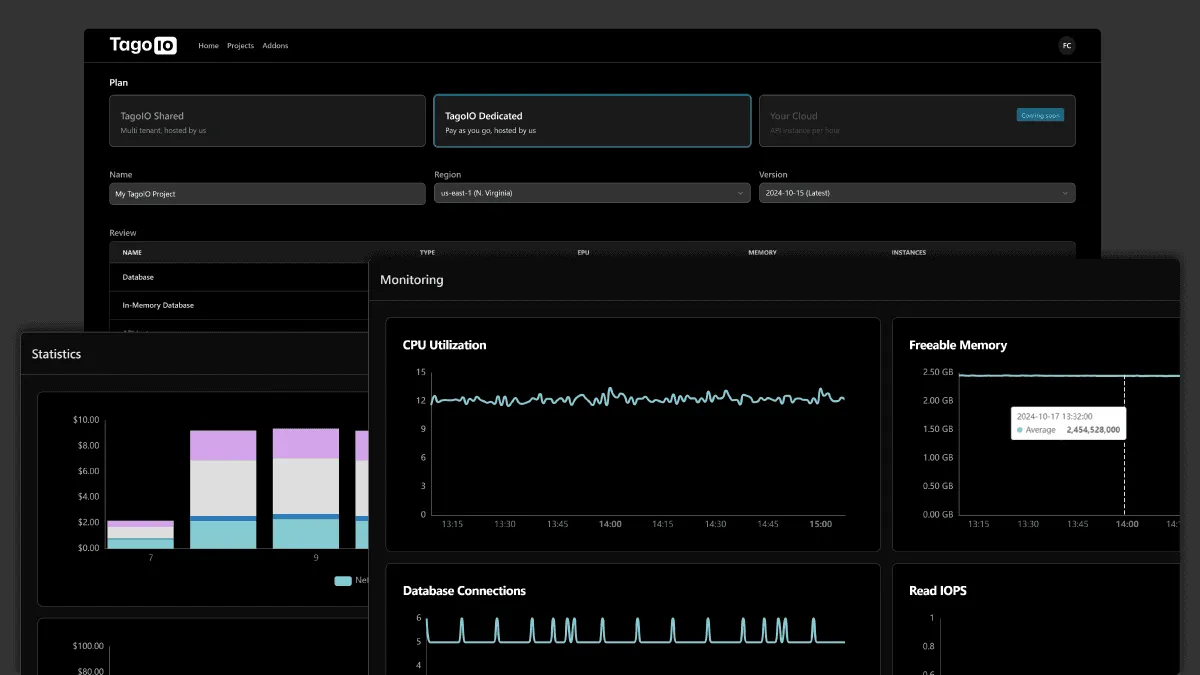Open the Addons menu item
Screen dimensions: 1200x675
275,46
